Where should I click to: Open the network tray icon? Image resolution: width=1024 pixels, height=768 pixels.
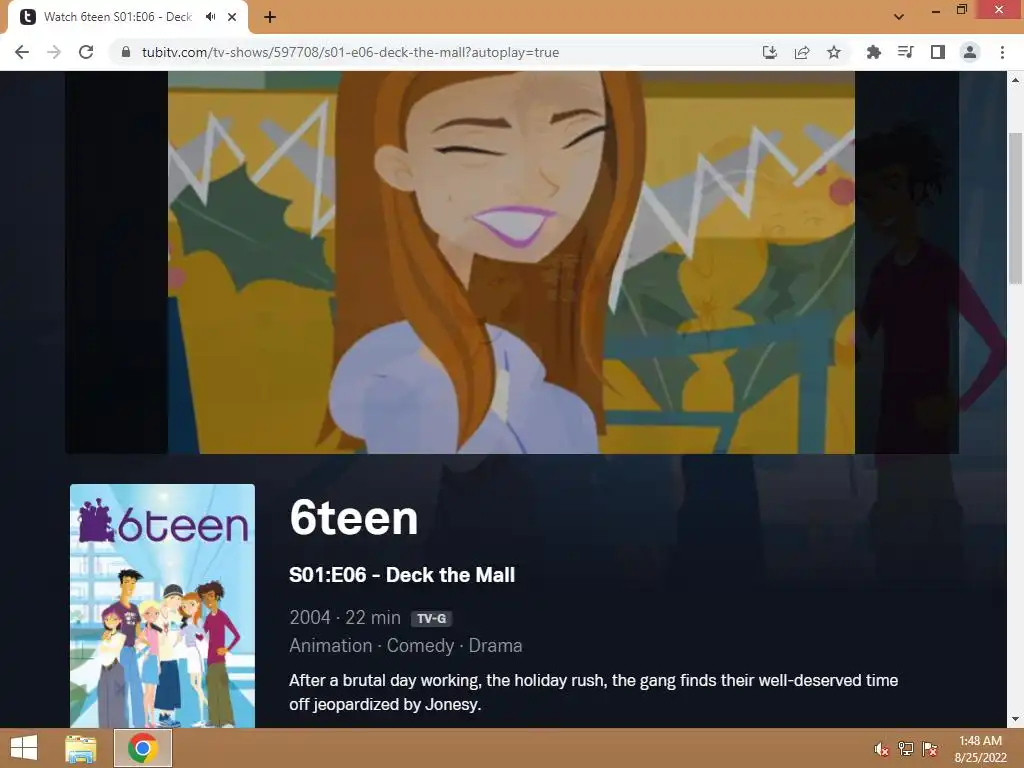pos(905,749)
